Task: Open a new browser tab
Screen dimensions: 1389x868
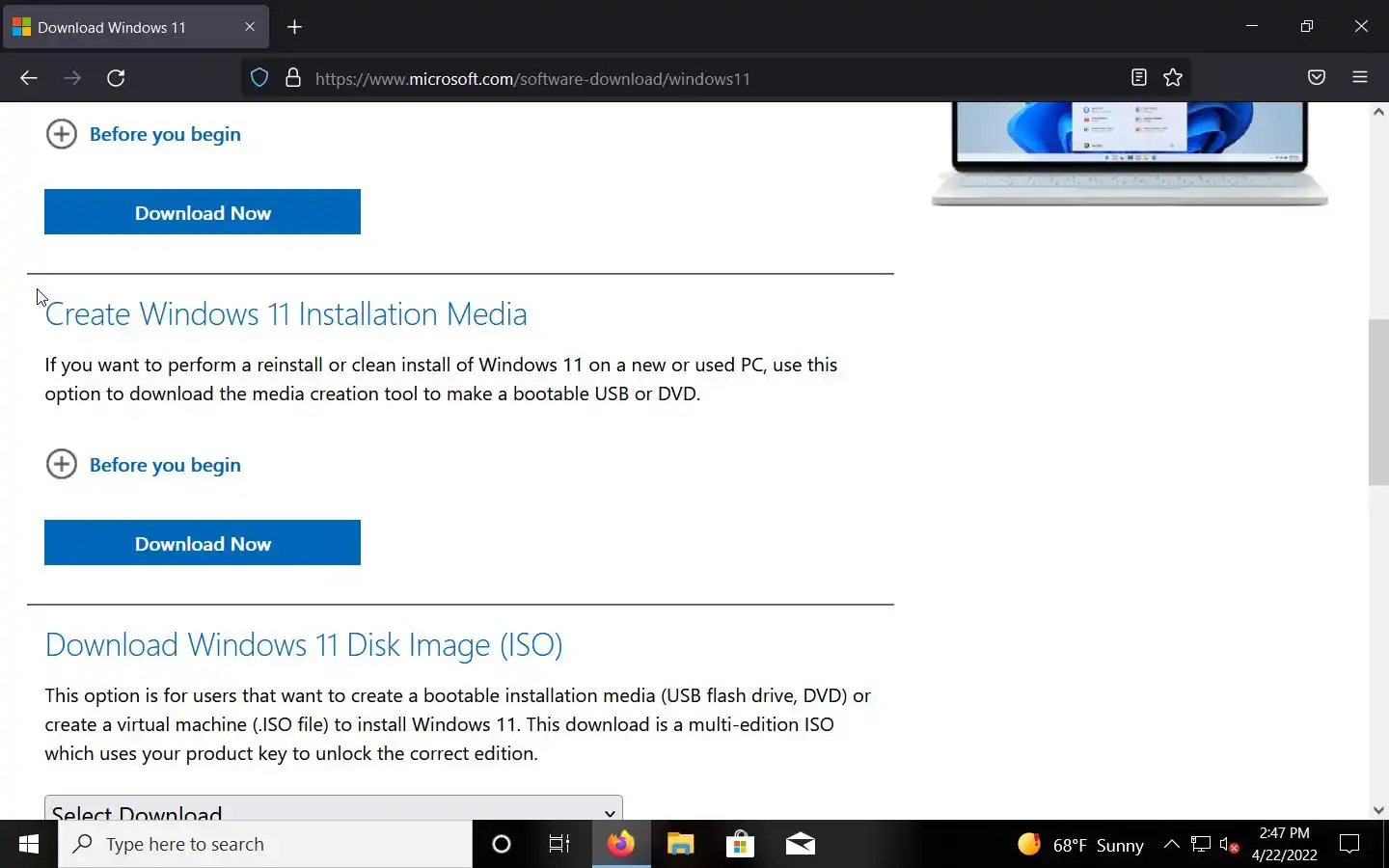Action: [x=295, y=27]
